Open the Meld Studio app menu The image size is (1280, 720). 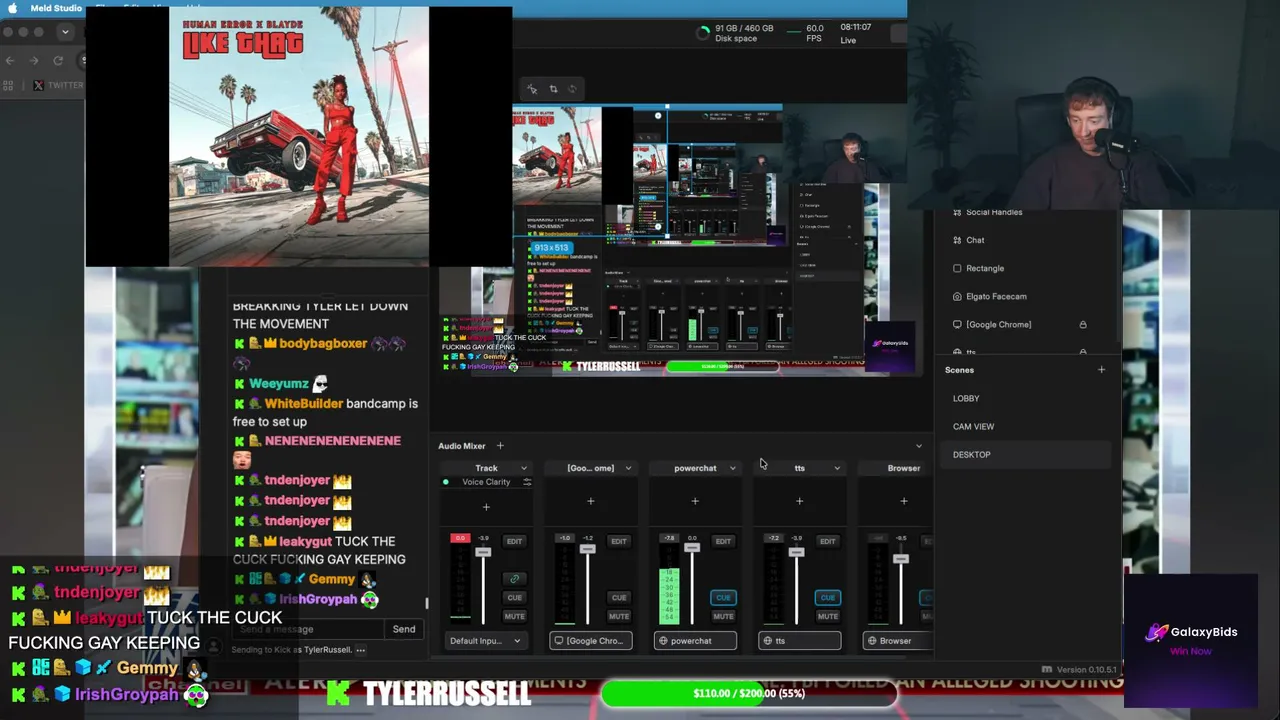56,8
